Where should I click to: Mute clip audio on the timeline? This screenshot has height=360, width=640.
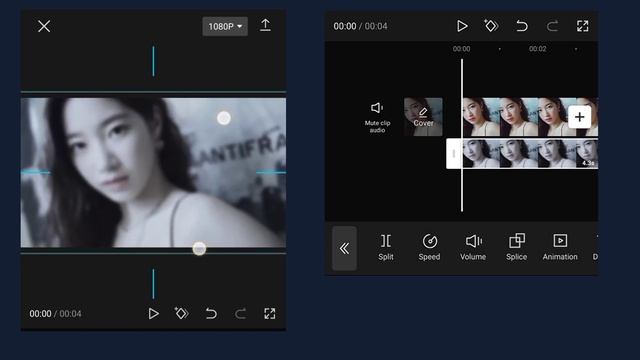(377, 117)
